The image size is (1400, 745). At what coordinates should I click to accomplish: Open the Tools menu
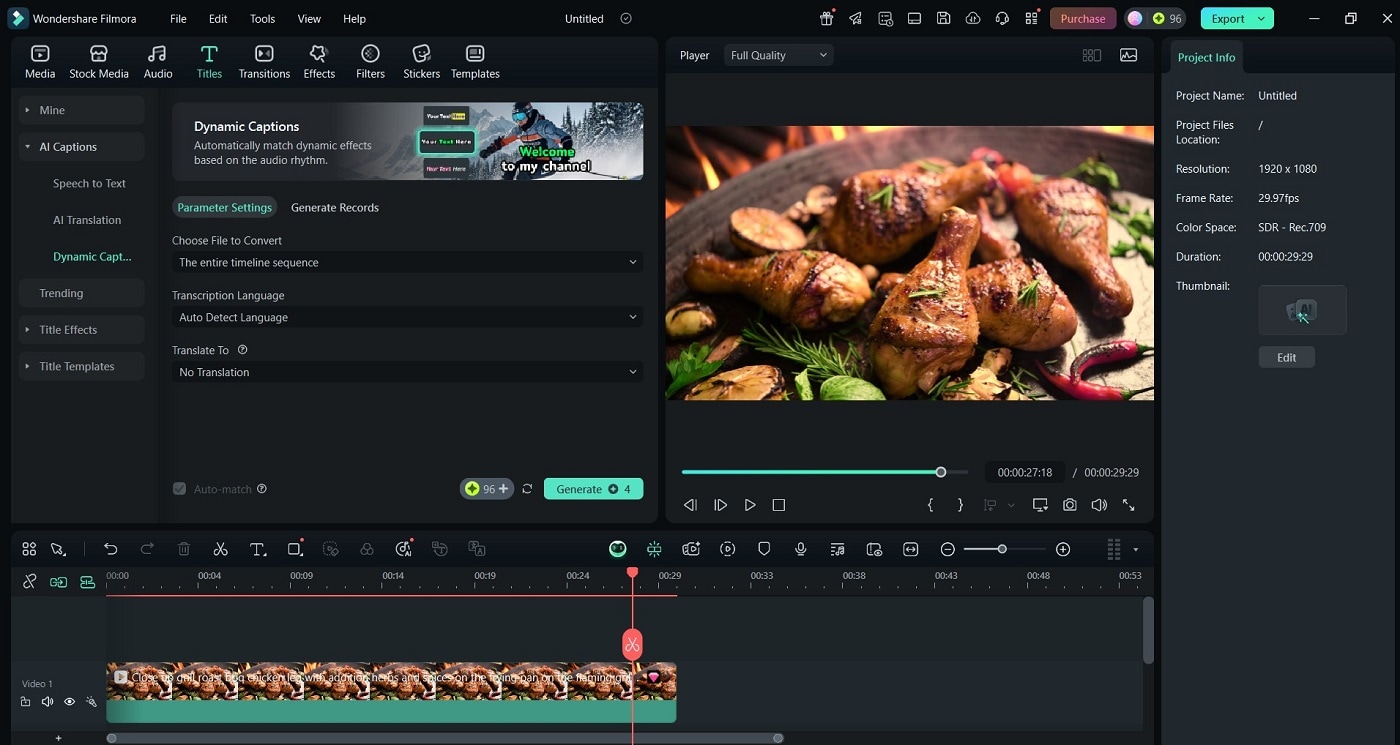click(x=262, y=18)
